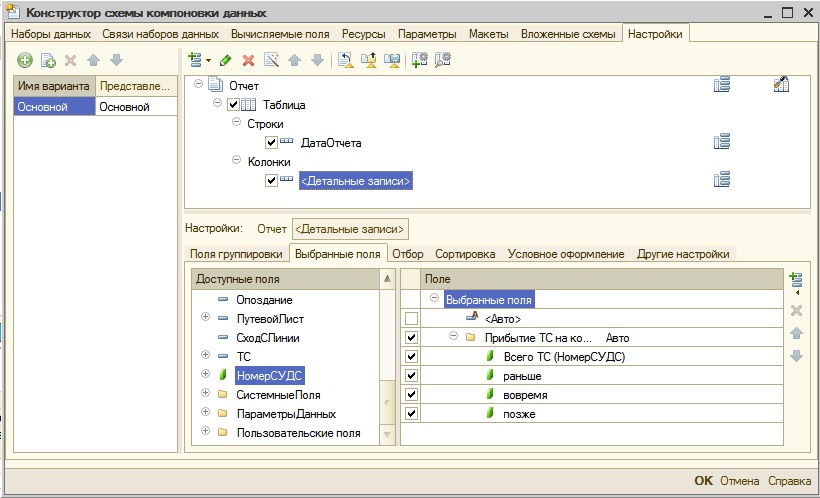The image size is (820, 498).
Task: Collapse the Отчет root node
Action: [x=198, y=84]
